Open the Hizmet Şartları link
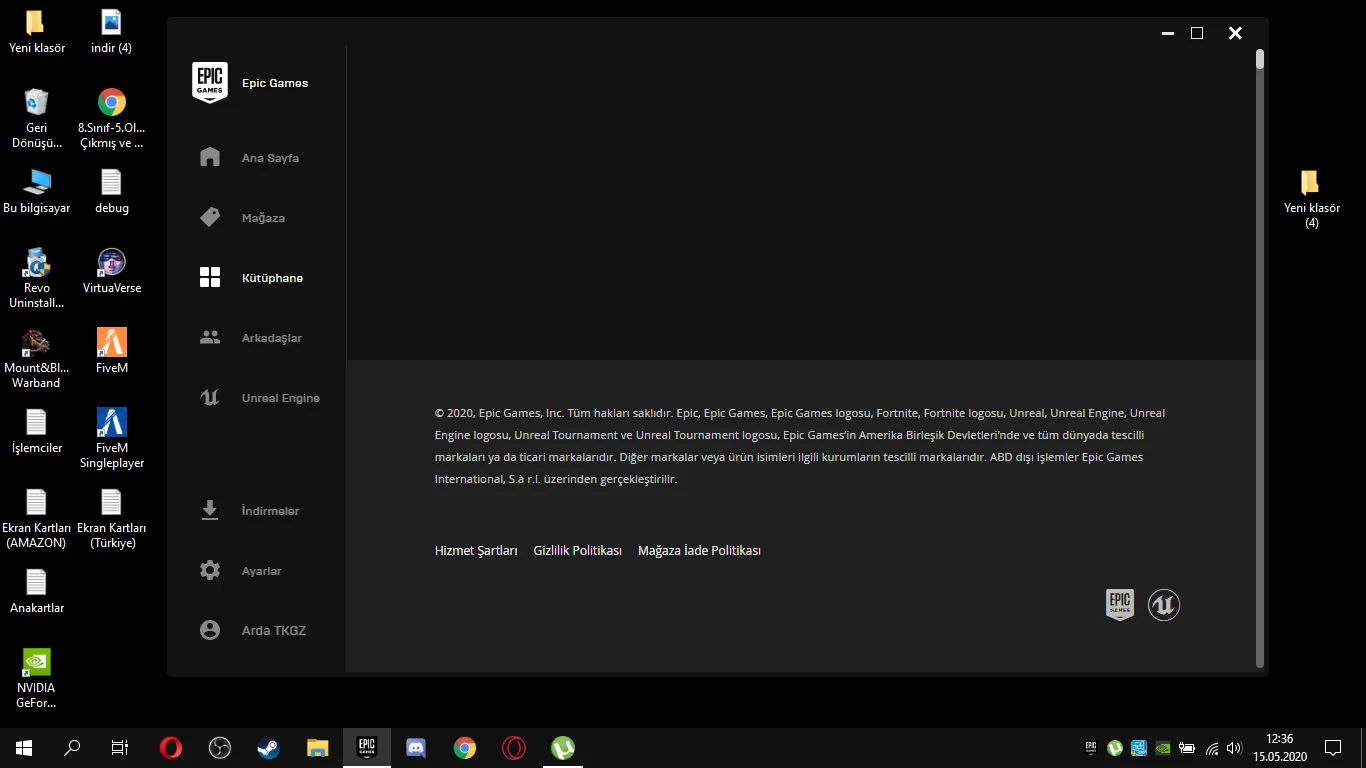Screen dimensions: 1366x768 click(x=476, y=551)
